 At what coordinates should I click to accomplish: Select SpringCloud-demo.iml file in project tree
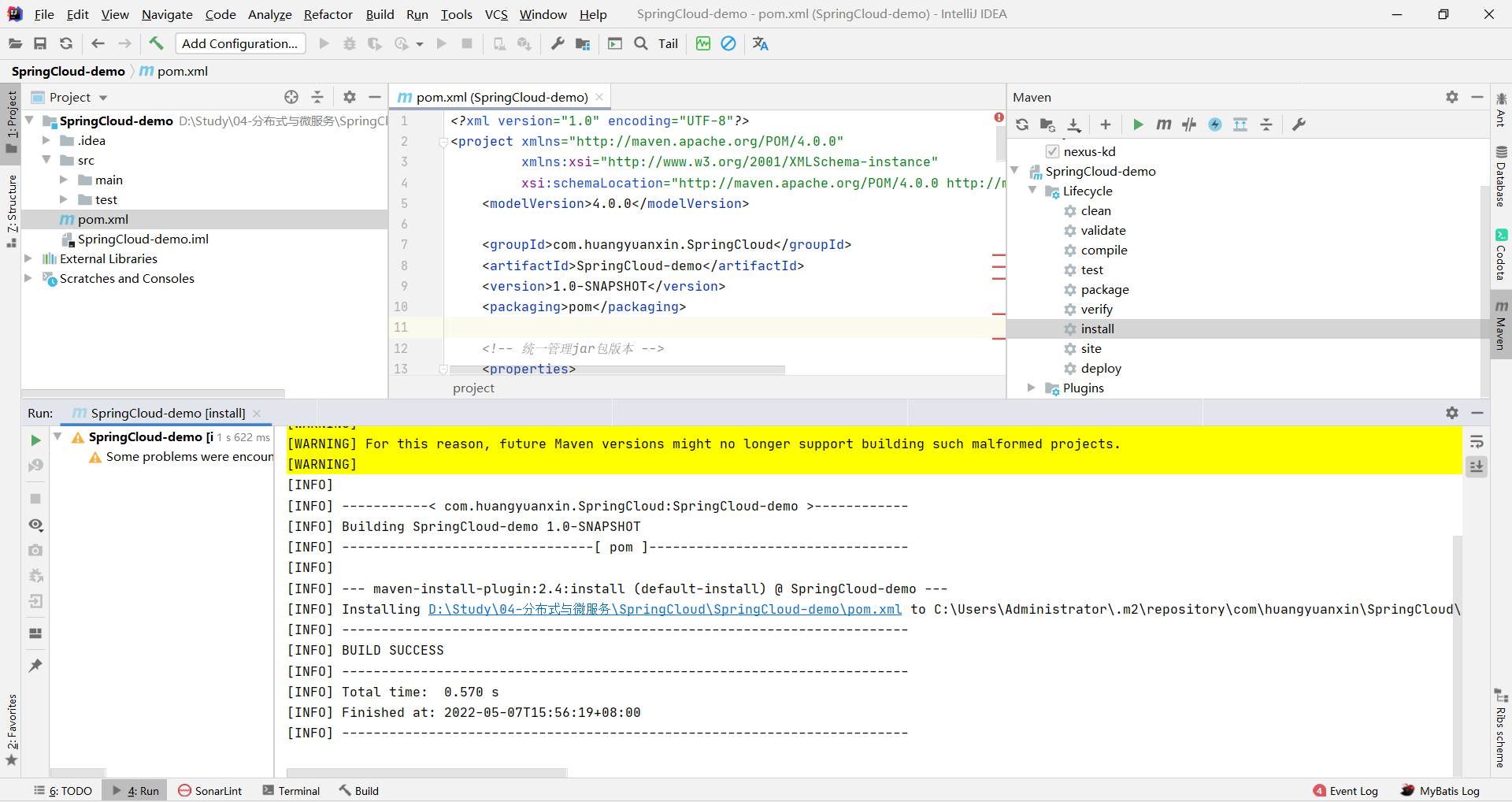tap(143, 239)
